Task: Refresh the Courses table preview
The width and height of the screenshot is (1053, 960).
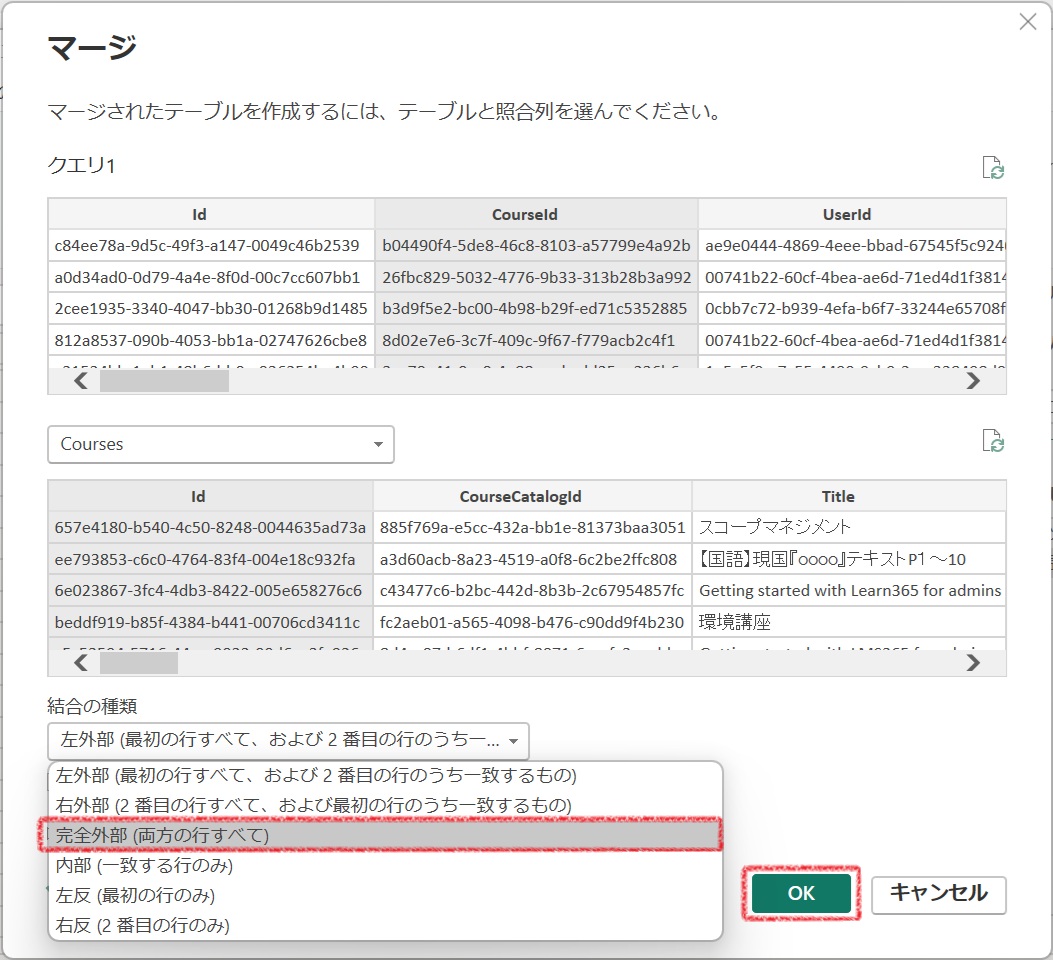Action: [x=993, y=441]
